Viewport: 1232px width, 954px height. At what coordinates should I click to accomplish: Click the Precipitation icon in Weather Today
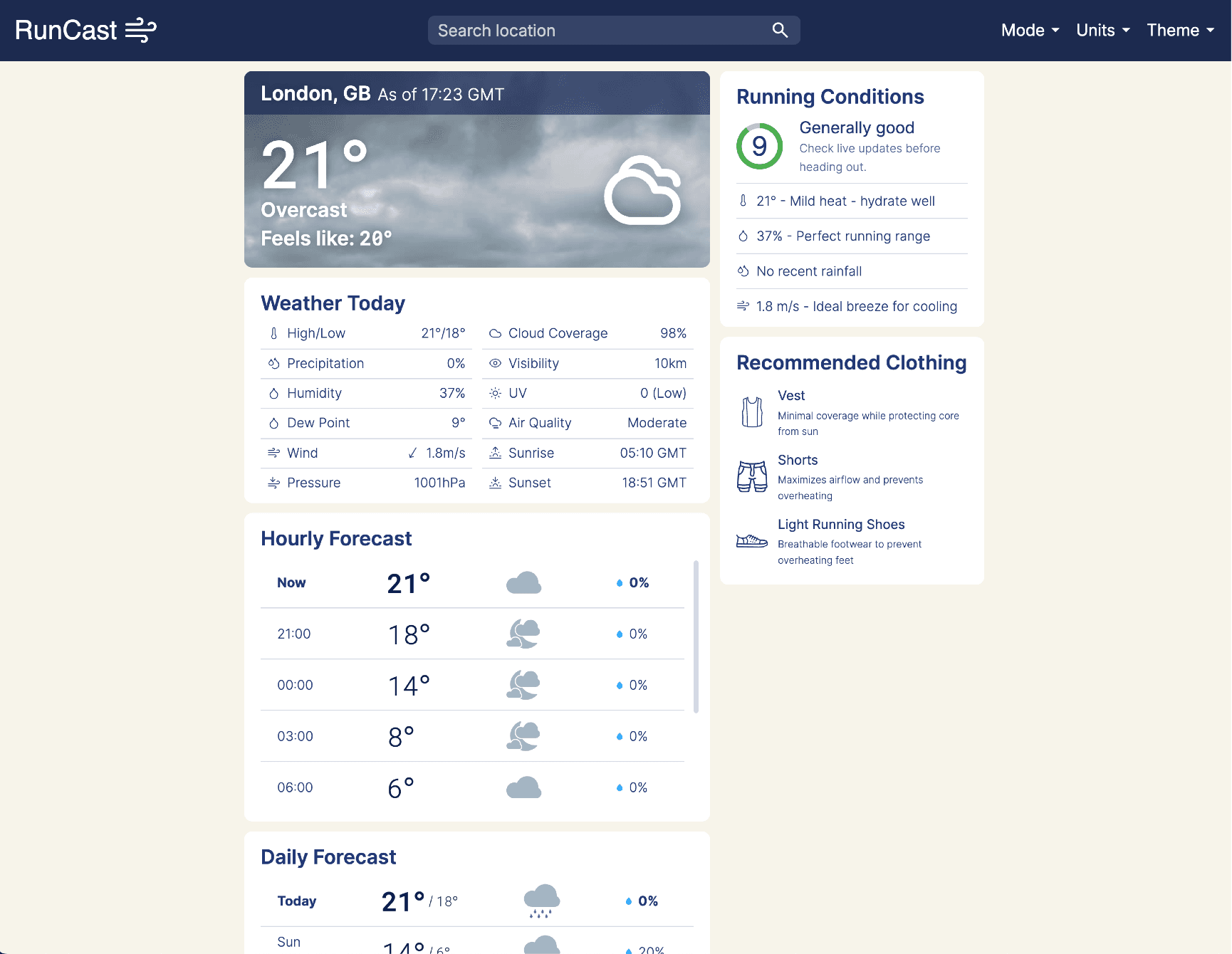coord(273,363)
